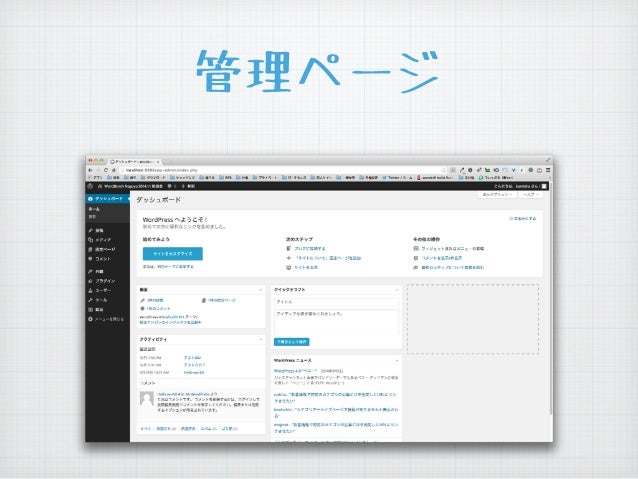Open the + New (新規) admin bar menu
The width and height of the screenshot is (638, 479).
pyautogui.click(x=188, y=186)
